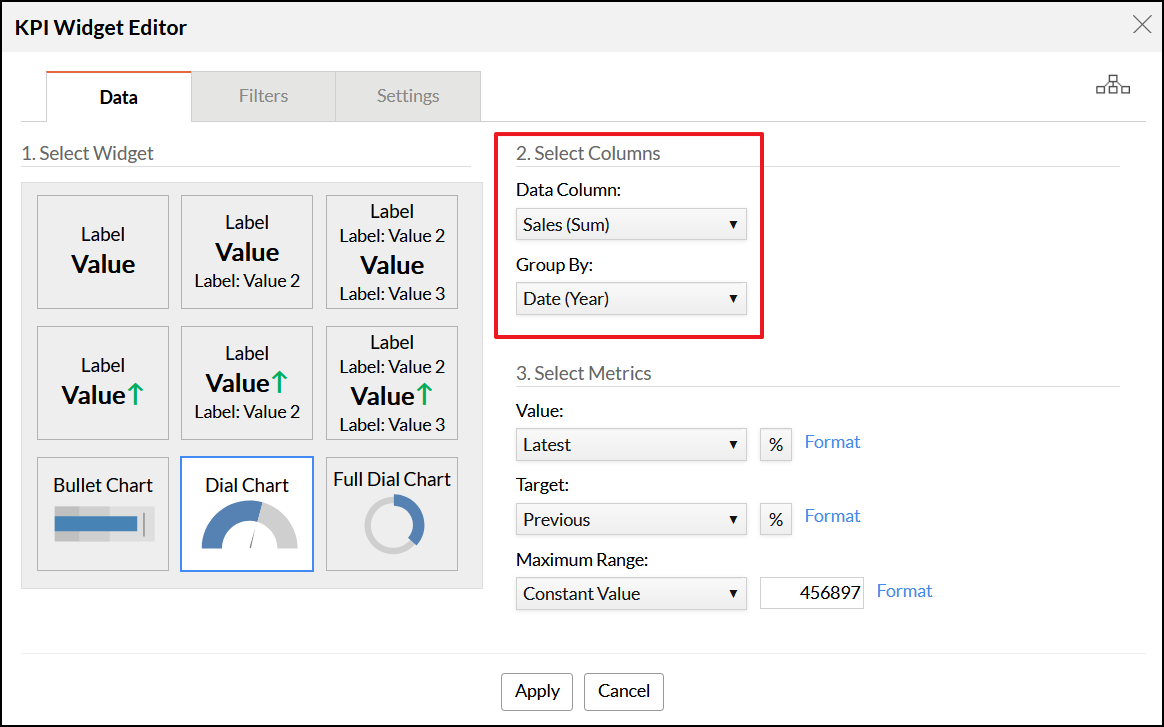
Task: Open the Value metric dropdown showing Latest
Action: 631,445
